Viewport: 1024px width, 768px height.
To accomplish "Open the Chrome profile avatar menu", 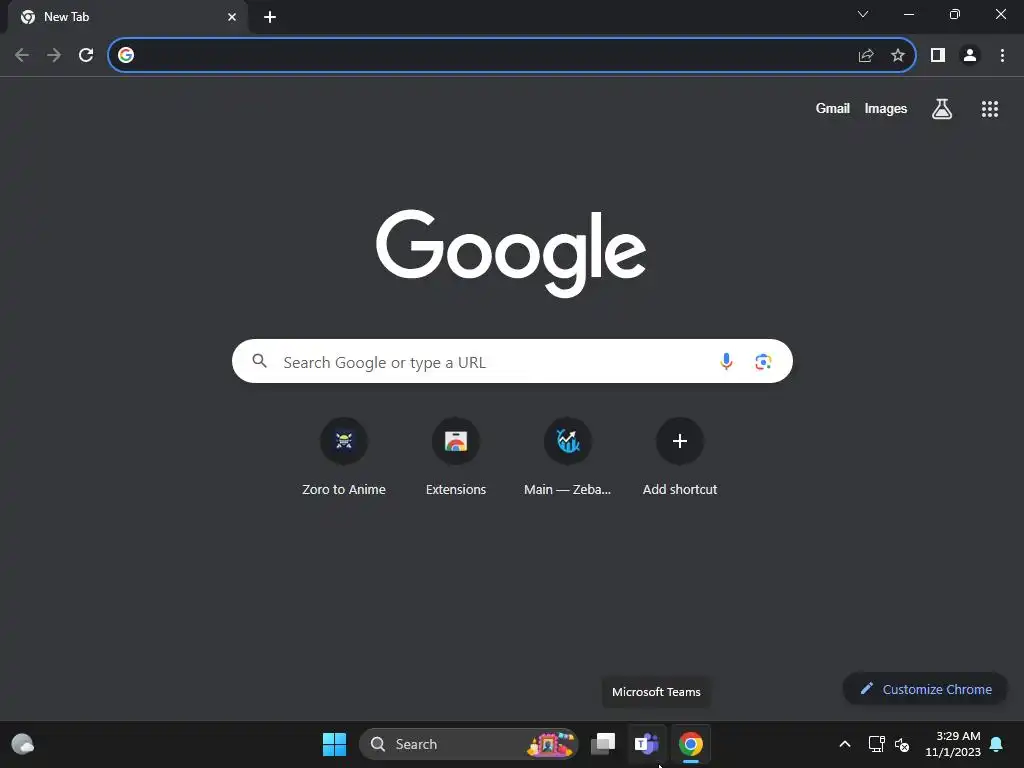I will point(970,56).
